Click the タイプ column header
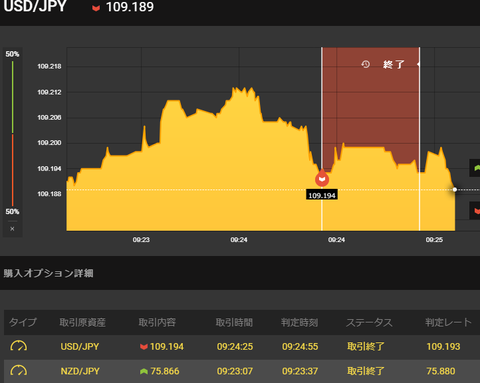Viewport: 480px width, 383px height. [23, 322]
